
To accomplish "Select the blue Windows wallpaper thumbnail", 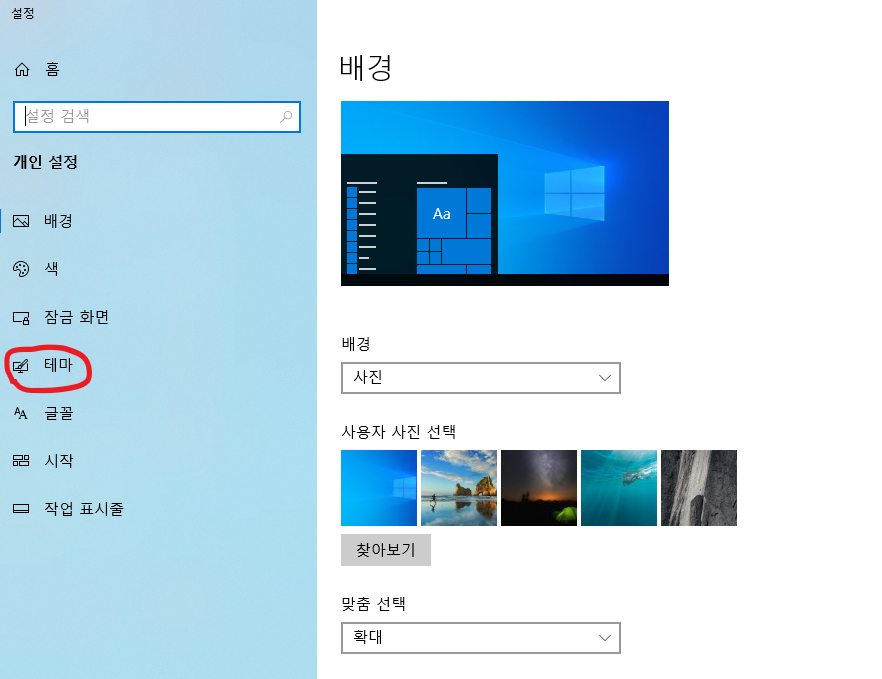I will [379, 488].
